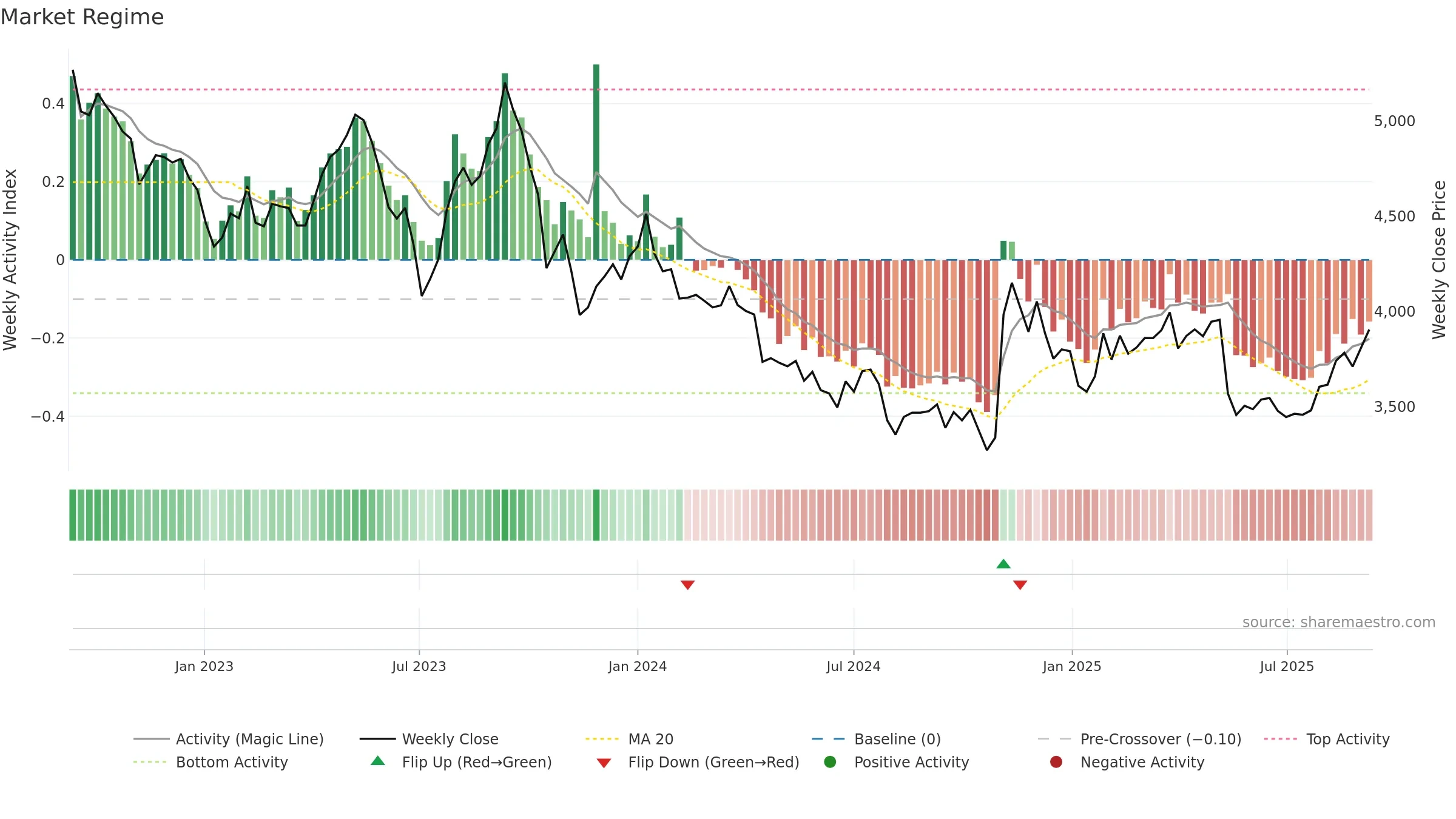Screen dimensions: 1456x819
Task: Toggle the Activity (Magic Line) legend entry
Action: [x=229, y=739]
